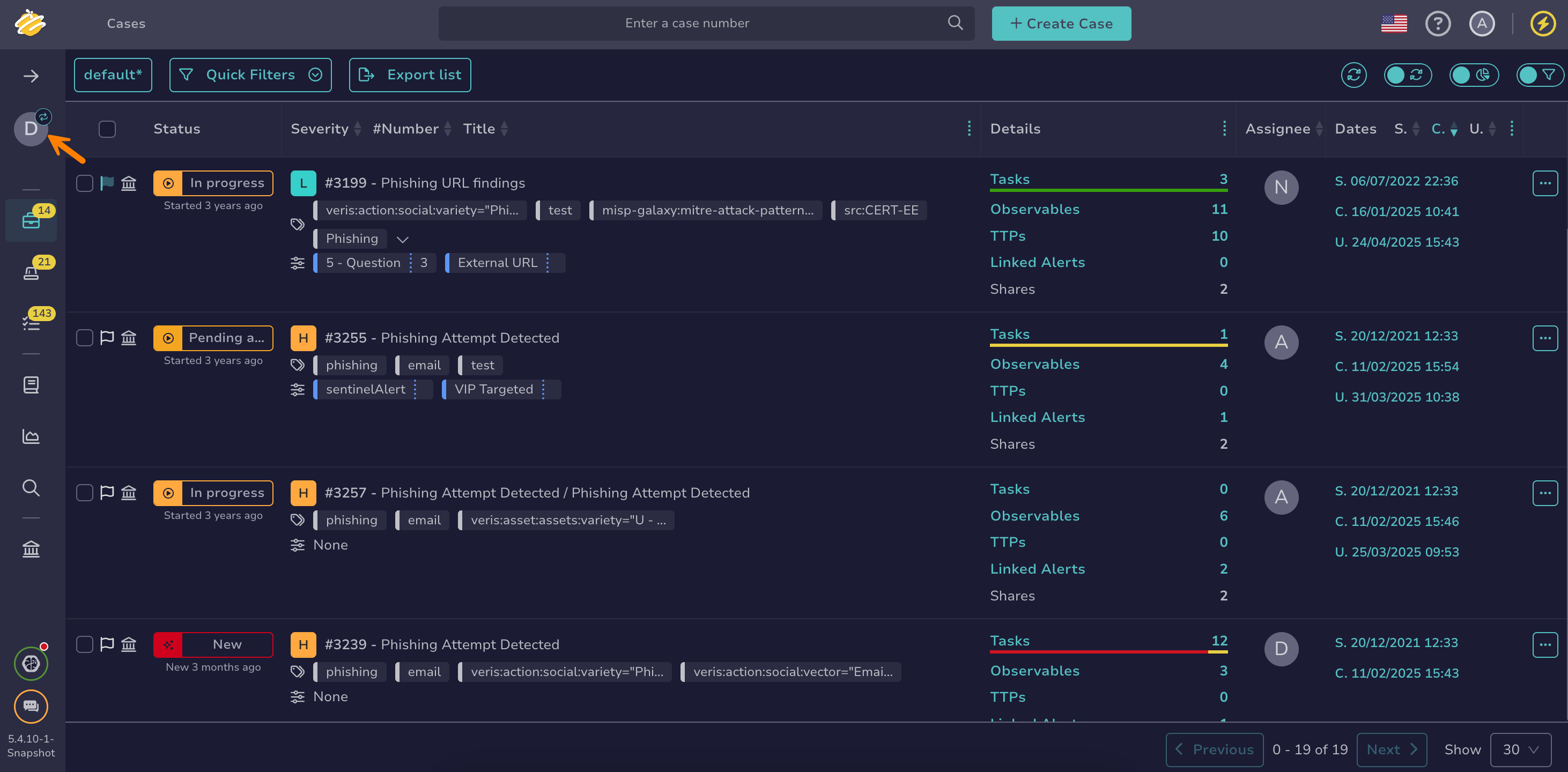The width and height of the screenshot is (1568, 772).
Task: Open the default* view menu
Action: (x=113, y=75)
